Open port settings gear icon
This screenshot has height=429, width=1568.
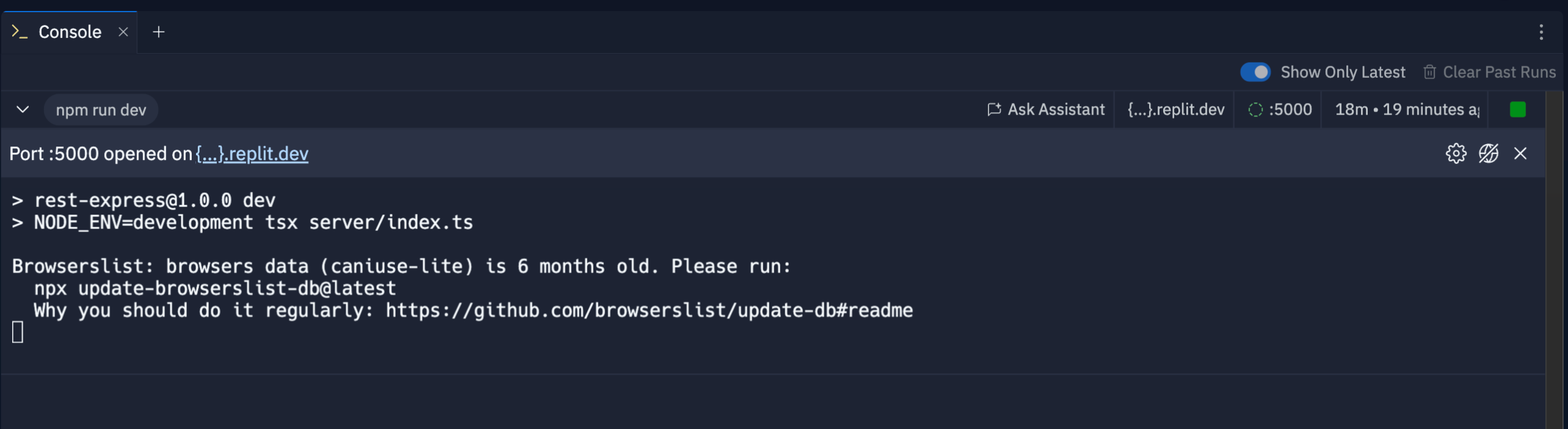1456,153
